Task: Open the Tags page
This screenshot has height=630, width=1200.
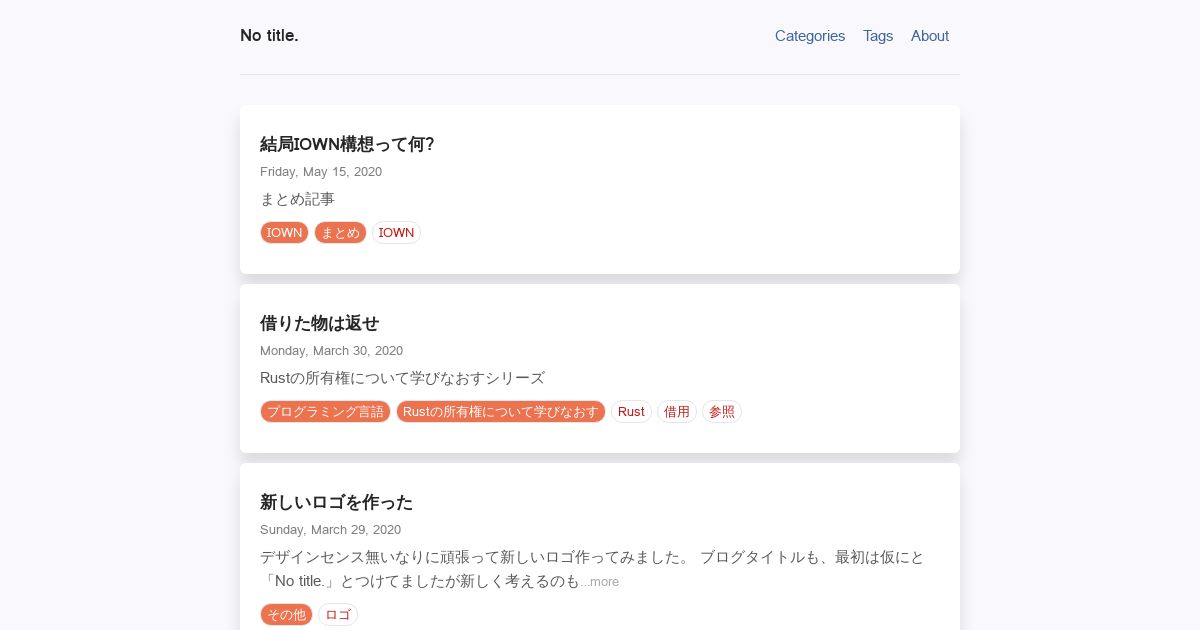Action: [878, 36]
